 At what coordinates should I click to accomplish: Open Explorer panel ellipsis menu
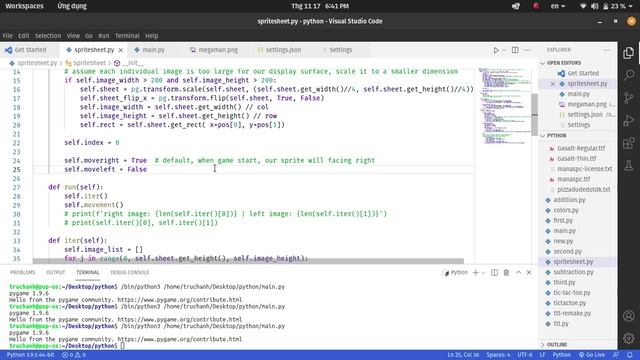pos(607,50)
